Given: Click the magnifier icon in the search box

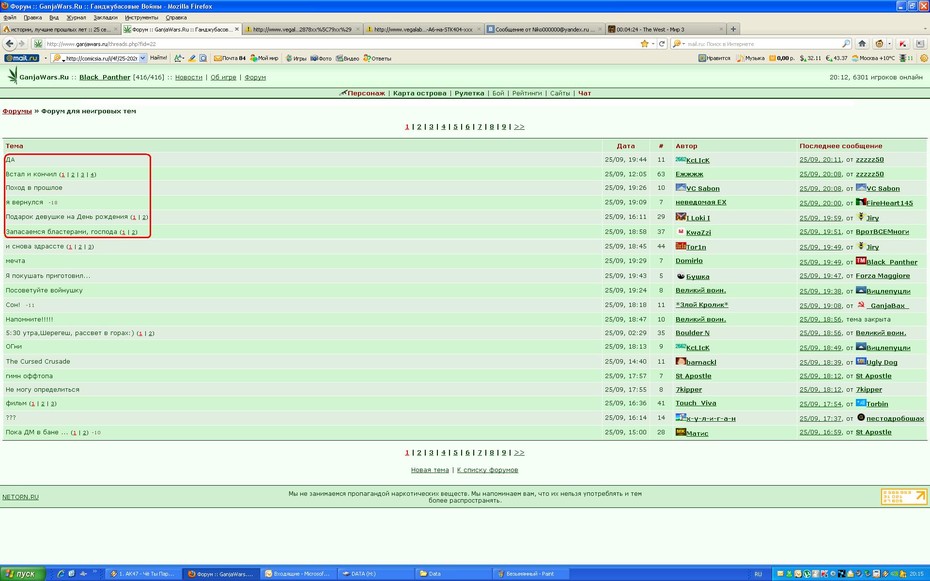Looking at the screenshot, I should tap(846, 44).
